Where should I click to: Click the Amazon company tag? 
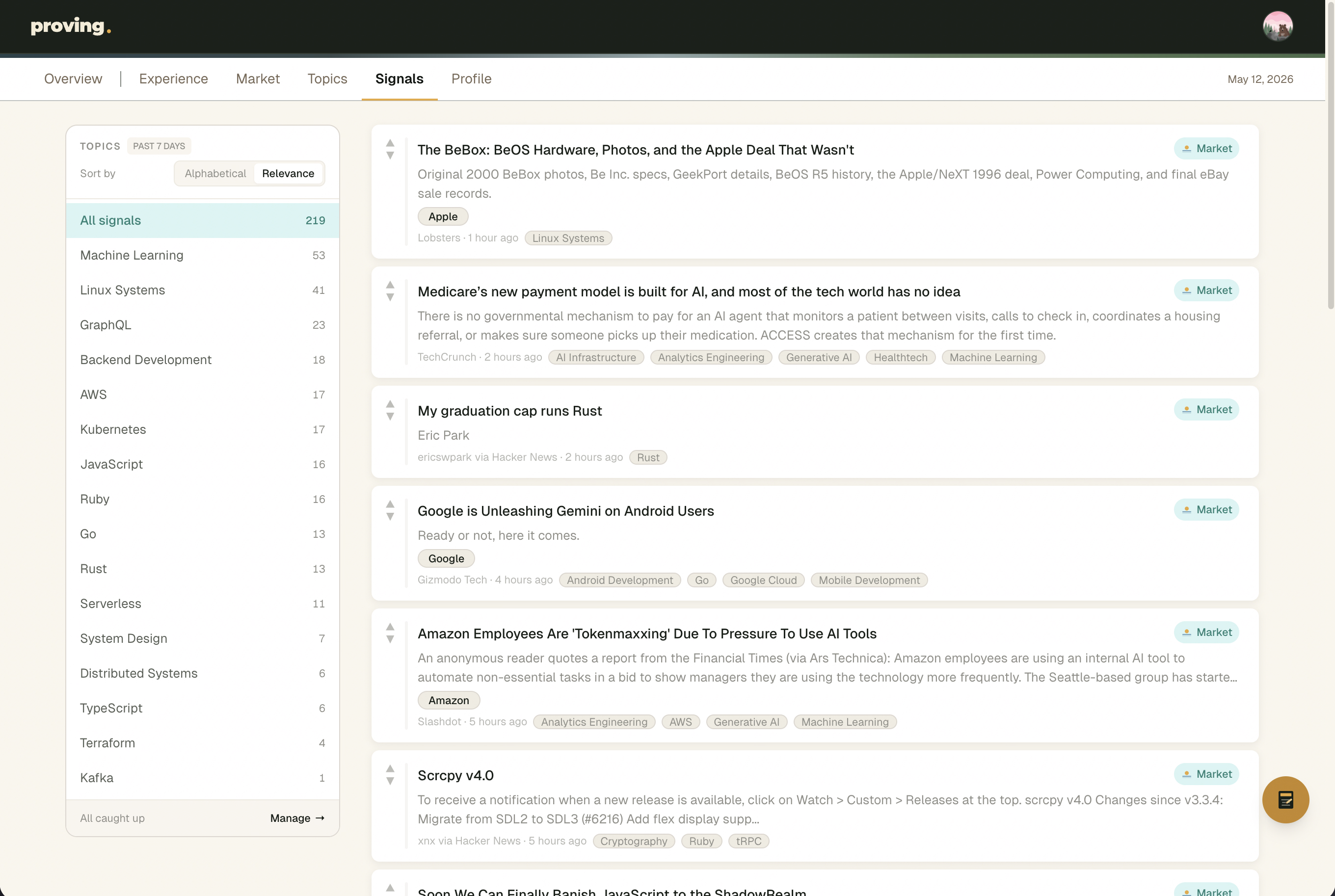(x=449, y=701)
